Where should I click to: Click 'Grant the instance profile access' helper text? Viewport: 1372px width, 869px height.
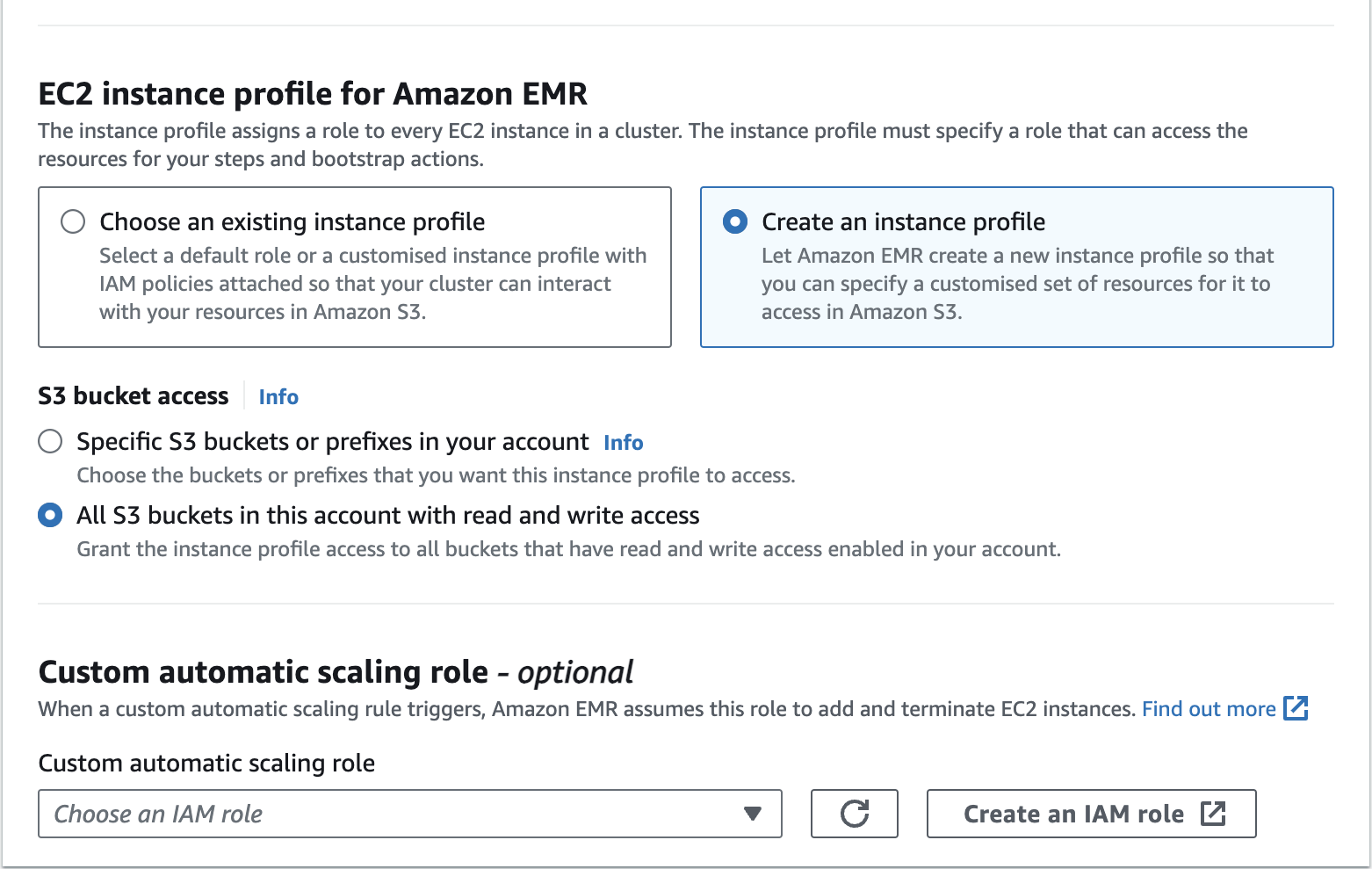(x=568, y=549)
